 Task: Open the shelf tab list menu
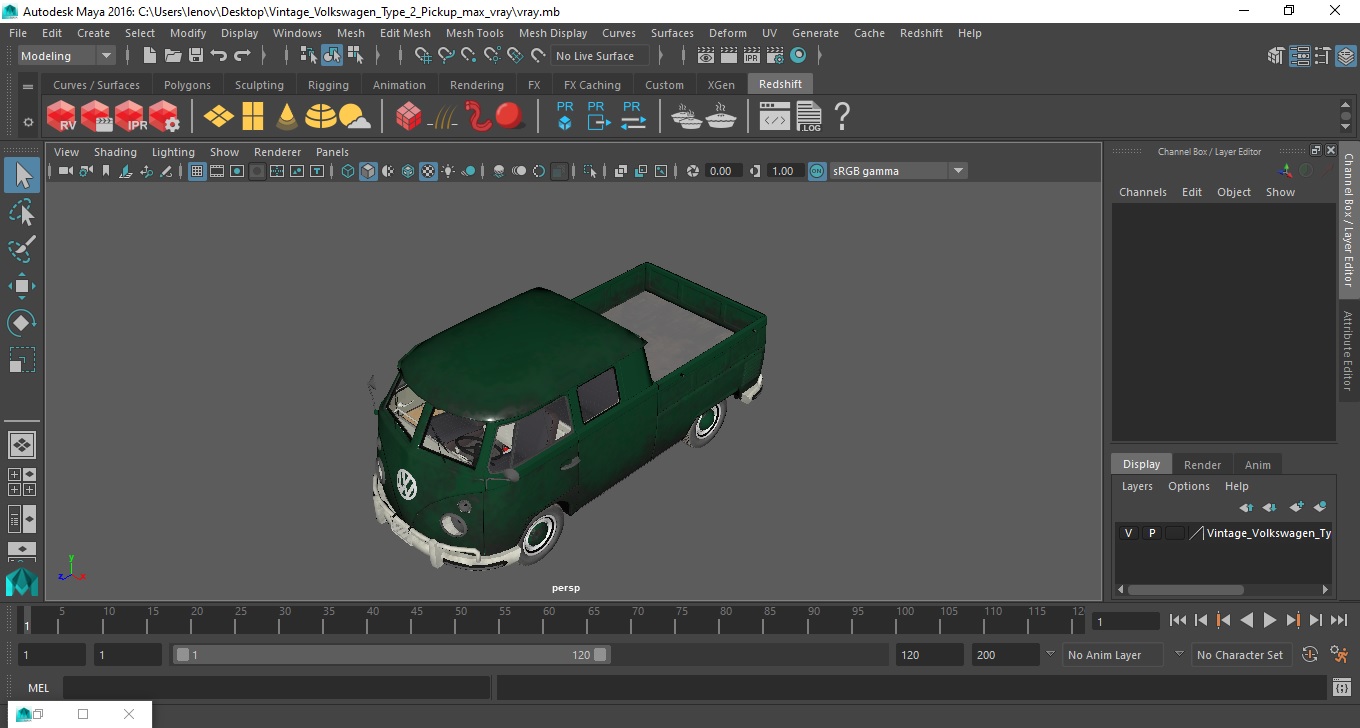coord(28,86)
